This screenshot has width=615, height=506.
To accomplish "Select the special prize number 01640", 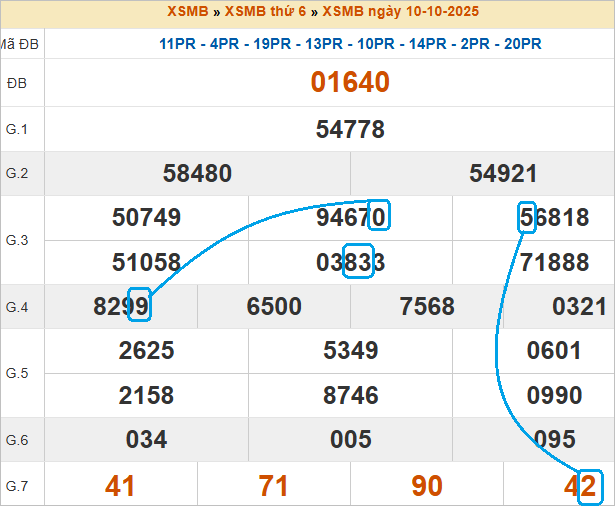I will pos(349,82).
